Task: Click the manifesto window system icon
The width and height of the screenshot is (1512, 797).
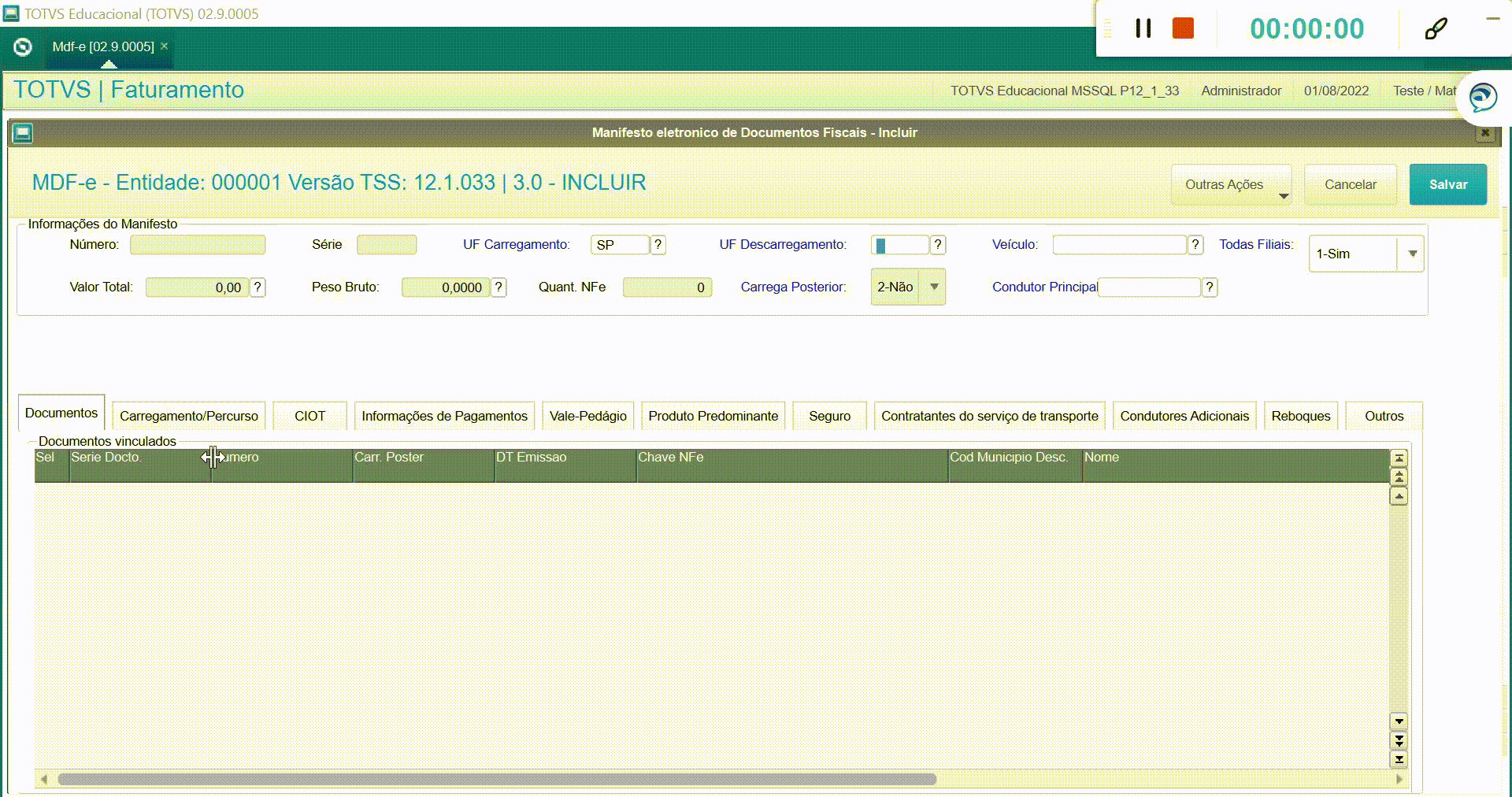Action: point(23,133)
